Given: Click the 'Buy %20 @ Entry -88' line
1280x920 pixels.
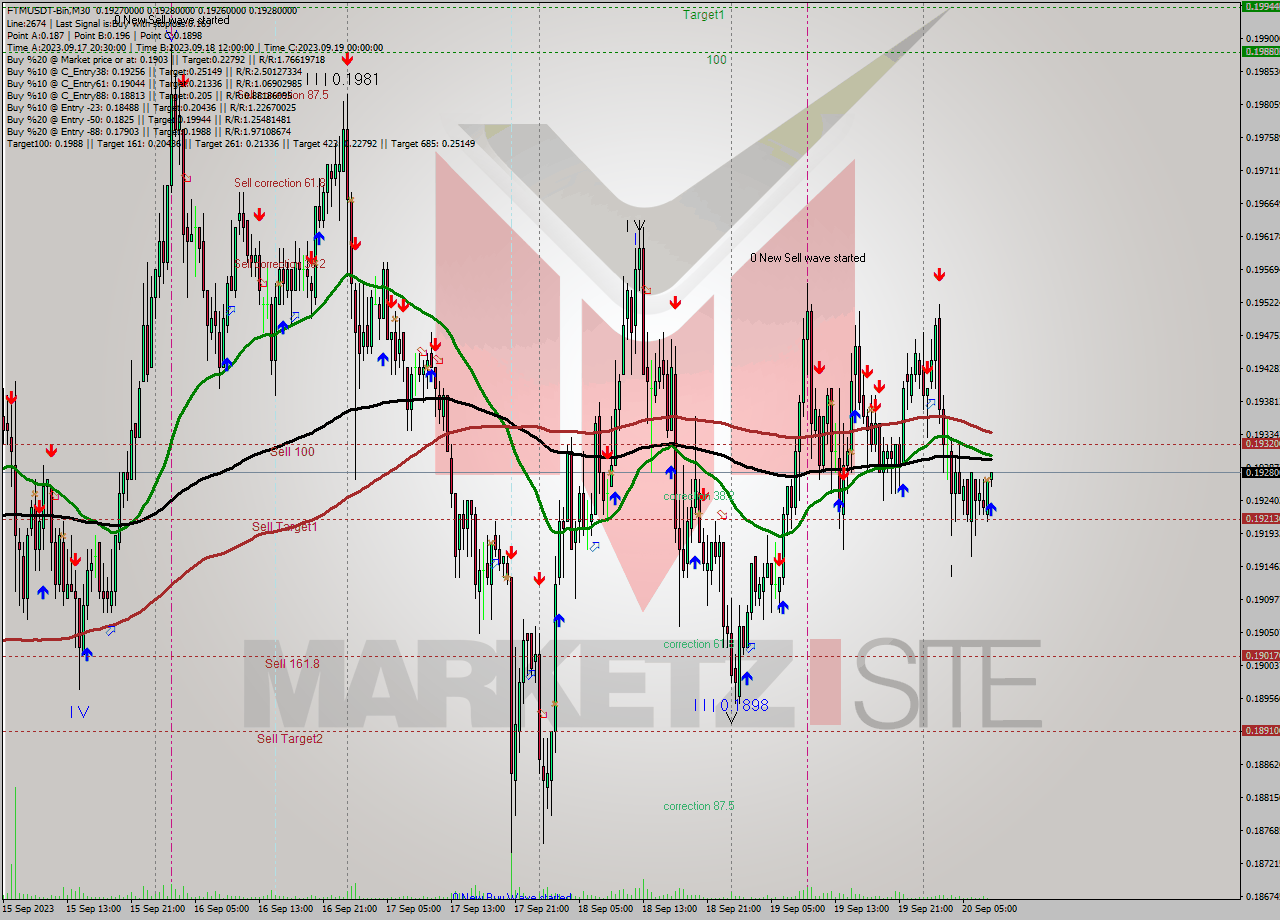Looking at the screenshot, I should [149, 131].
